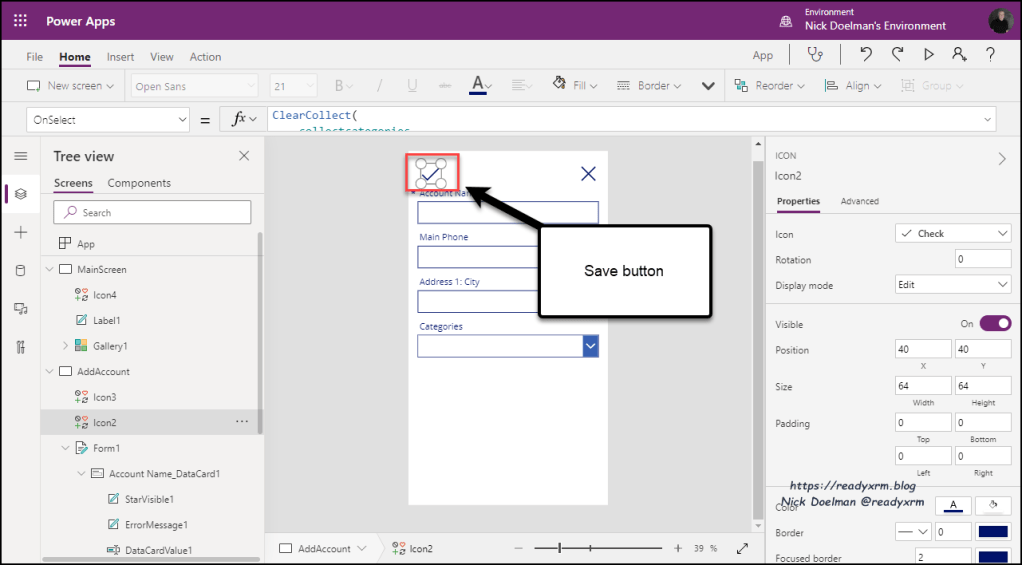Open the OnSelect property dropdown

108,120
